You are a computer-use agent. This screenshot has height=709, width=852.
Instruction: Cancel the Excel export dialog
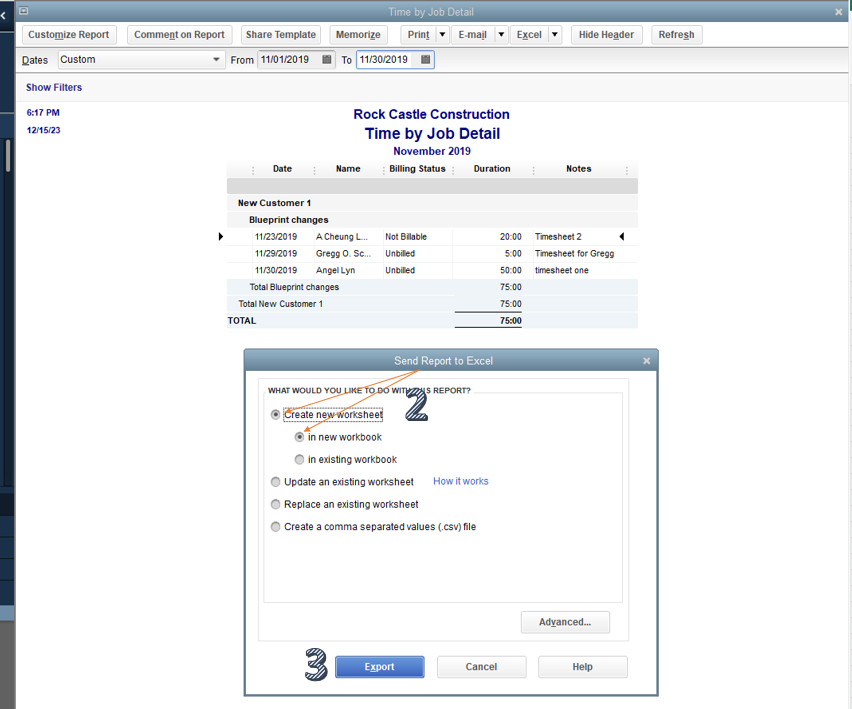pos(481,667)
